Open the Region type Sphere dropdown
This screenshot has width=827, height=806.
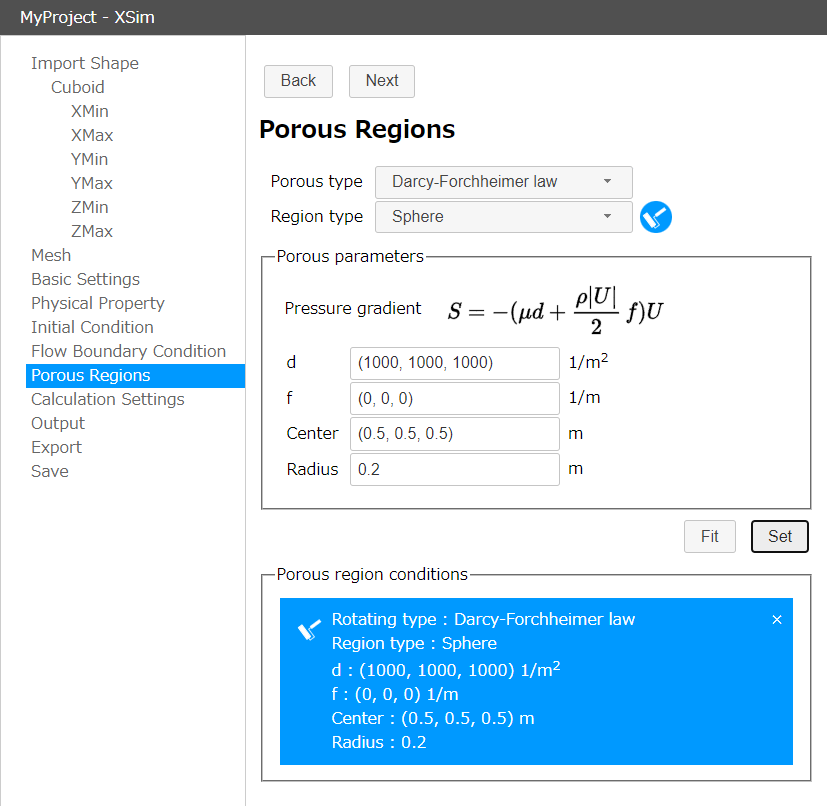point(504,217)
